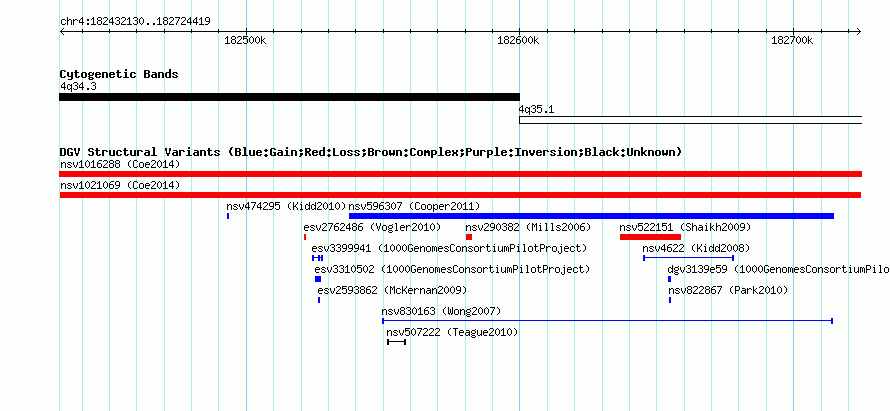Click the DGV Structural Variants track title
Image resolution: width=890 pixels, height=411 pixels.
pos(371,152)
